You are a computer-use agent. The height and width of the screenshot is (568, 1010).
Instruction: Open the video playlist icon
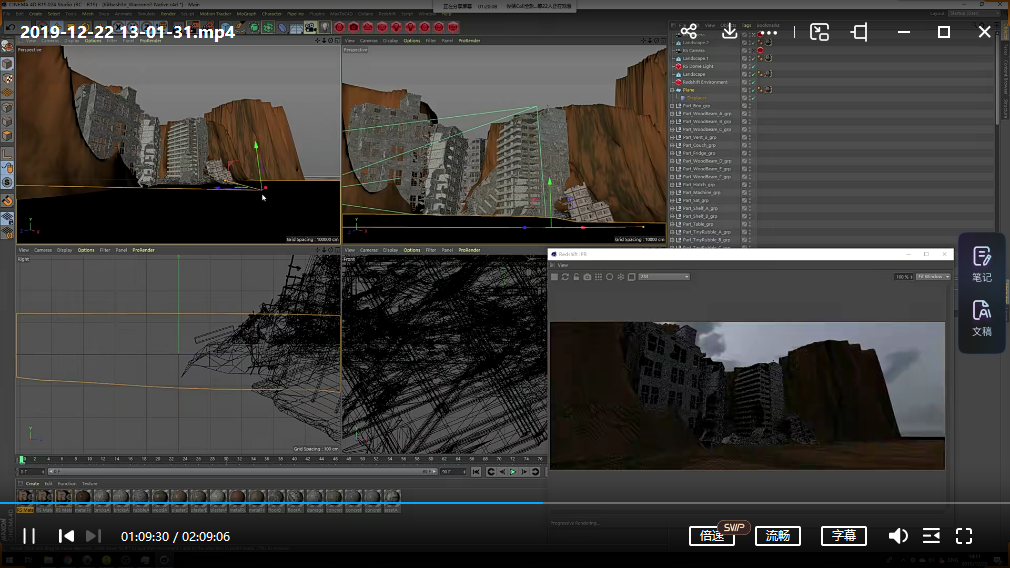click(931, 536)
